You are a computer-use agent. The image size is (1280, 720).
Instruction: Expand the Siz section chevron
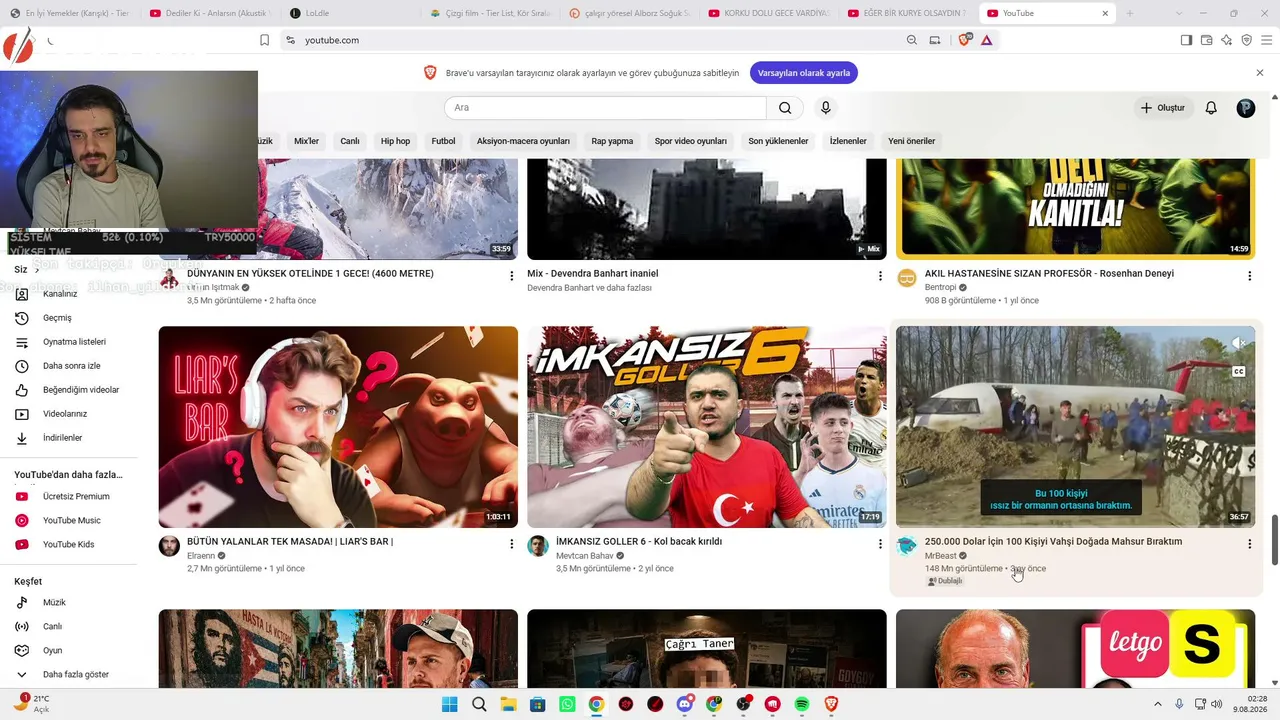pos(36,270)
